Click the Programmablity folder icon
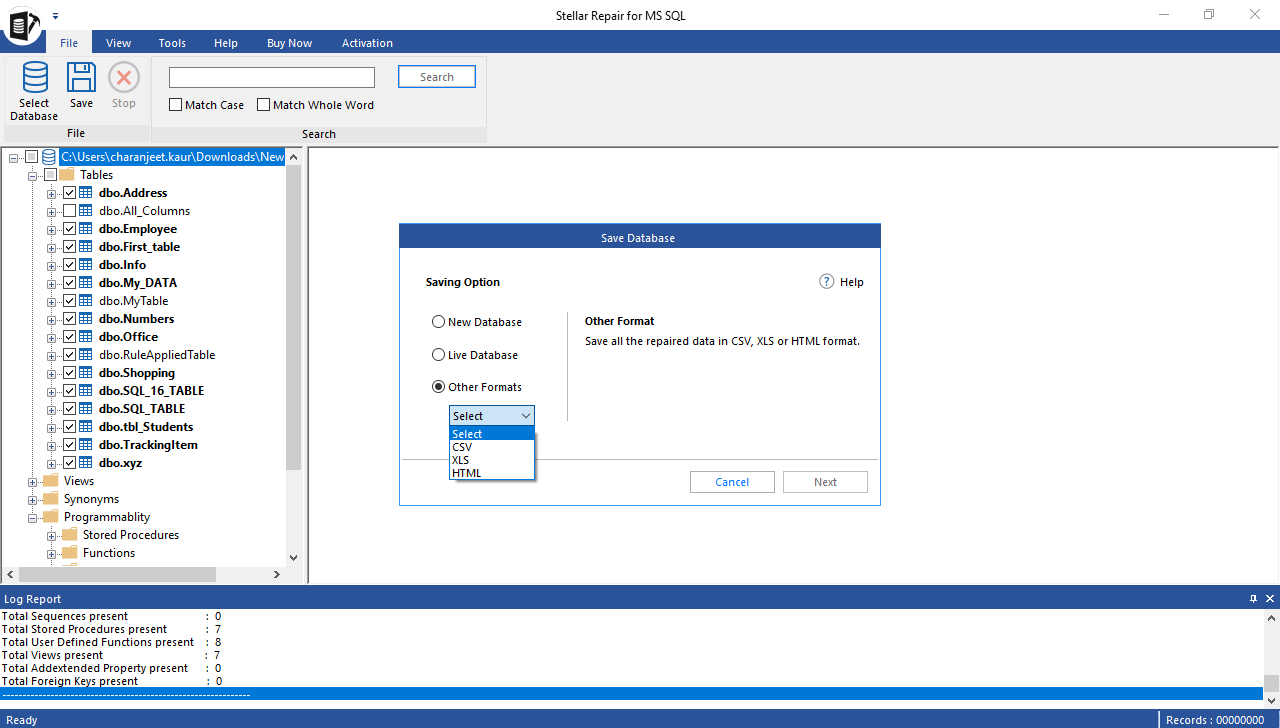The image size is (1280, 728). (51, 517)
